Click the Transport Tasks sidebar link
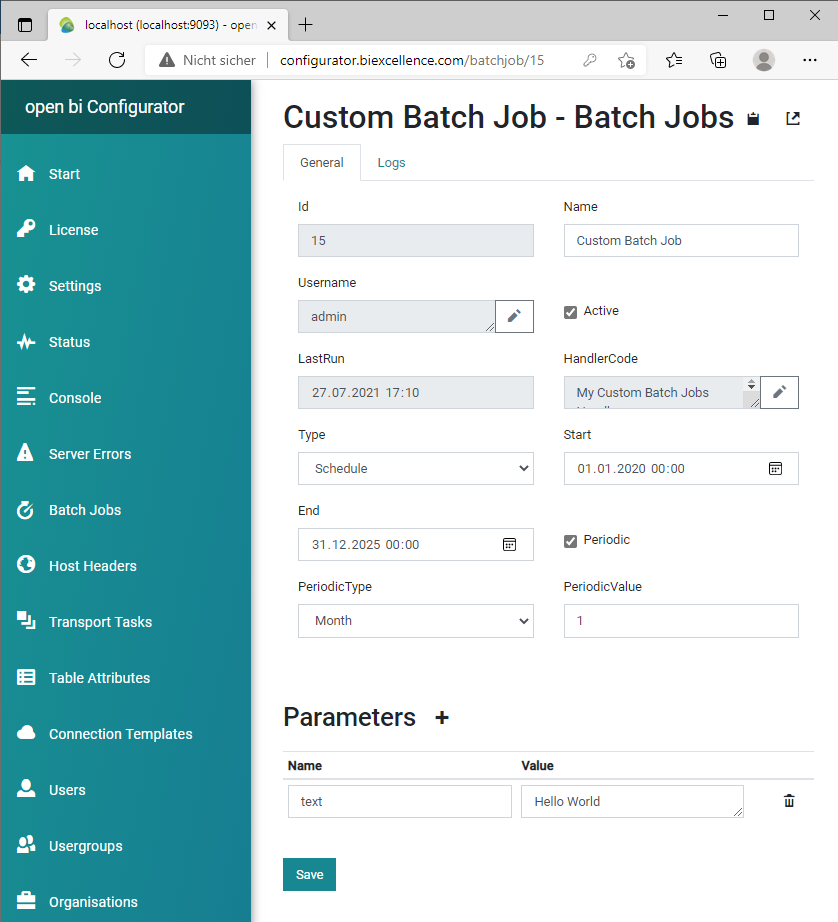 pyautogui.click(x=101, y=622)
